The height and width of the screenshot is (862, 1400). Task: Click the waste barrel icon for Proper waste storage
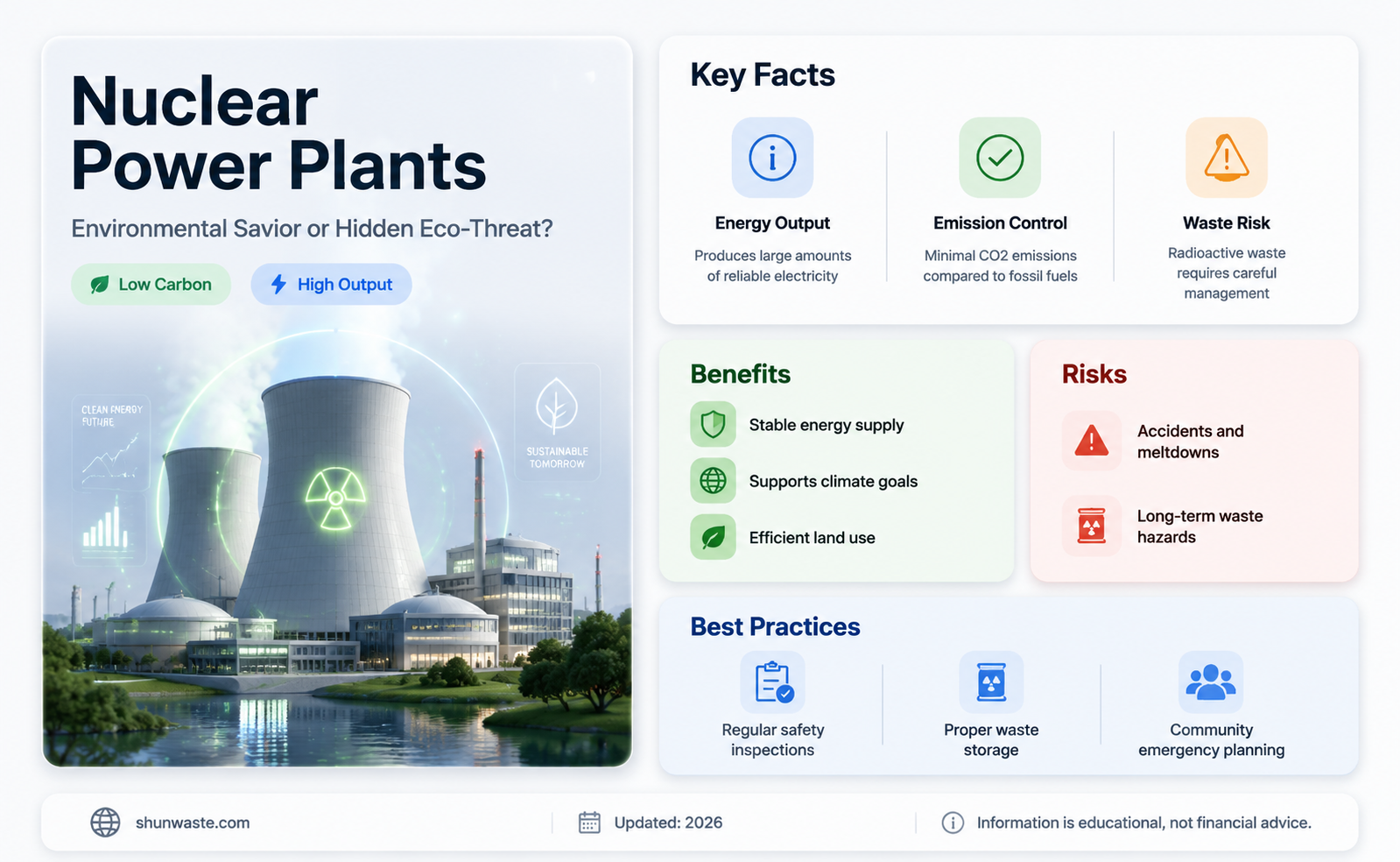[991, 682]
